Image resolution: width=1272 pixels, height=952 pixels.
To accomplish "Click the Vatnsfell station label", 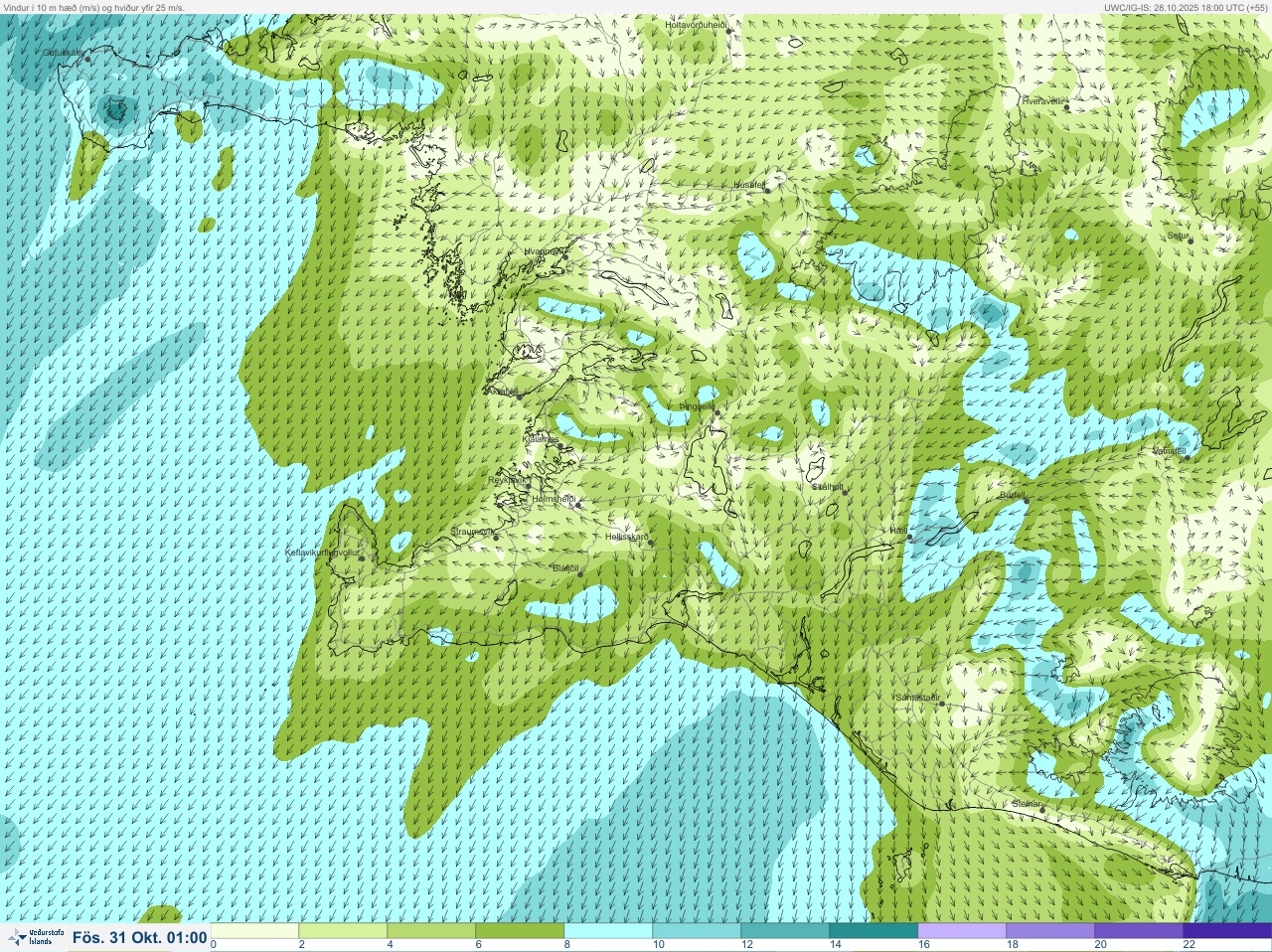I will pos(1169,451).
